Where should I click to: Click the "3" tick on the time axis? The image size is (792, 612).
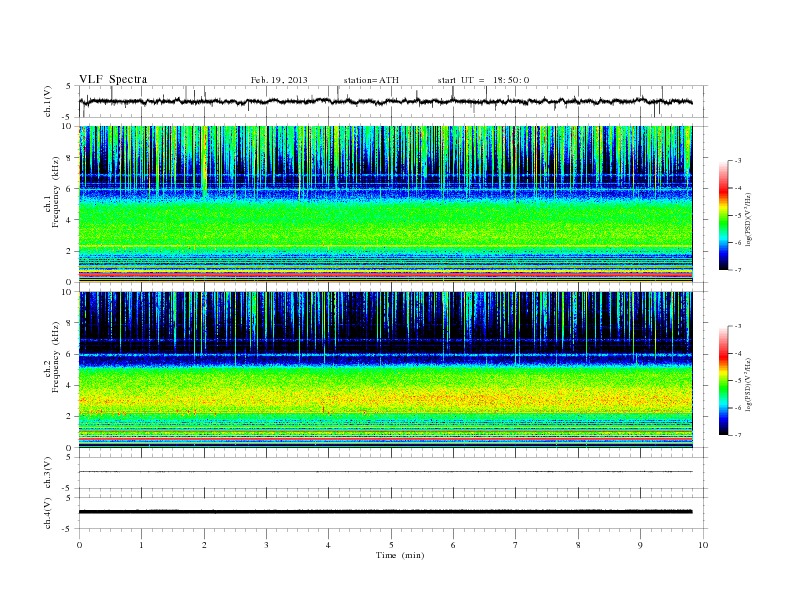[x=266, y=545]
